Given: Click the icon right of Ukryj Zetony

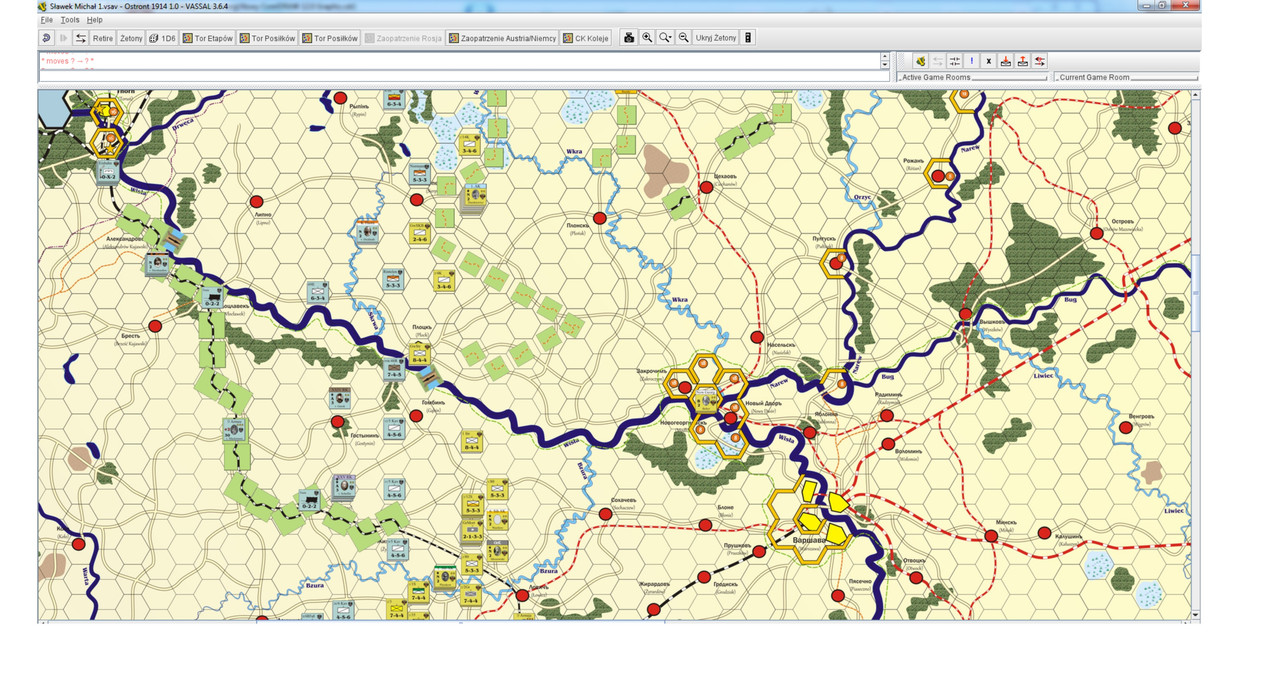Looking at the screenshot, I should tap(748, 38).
